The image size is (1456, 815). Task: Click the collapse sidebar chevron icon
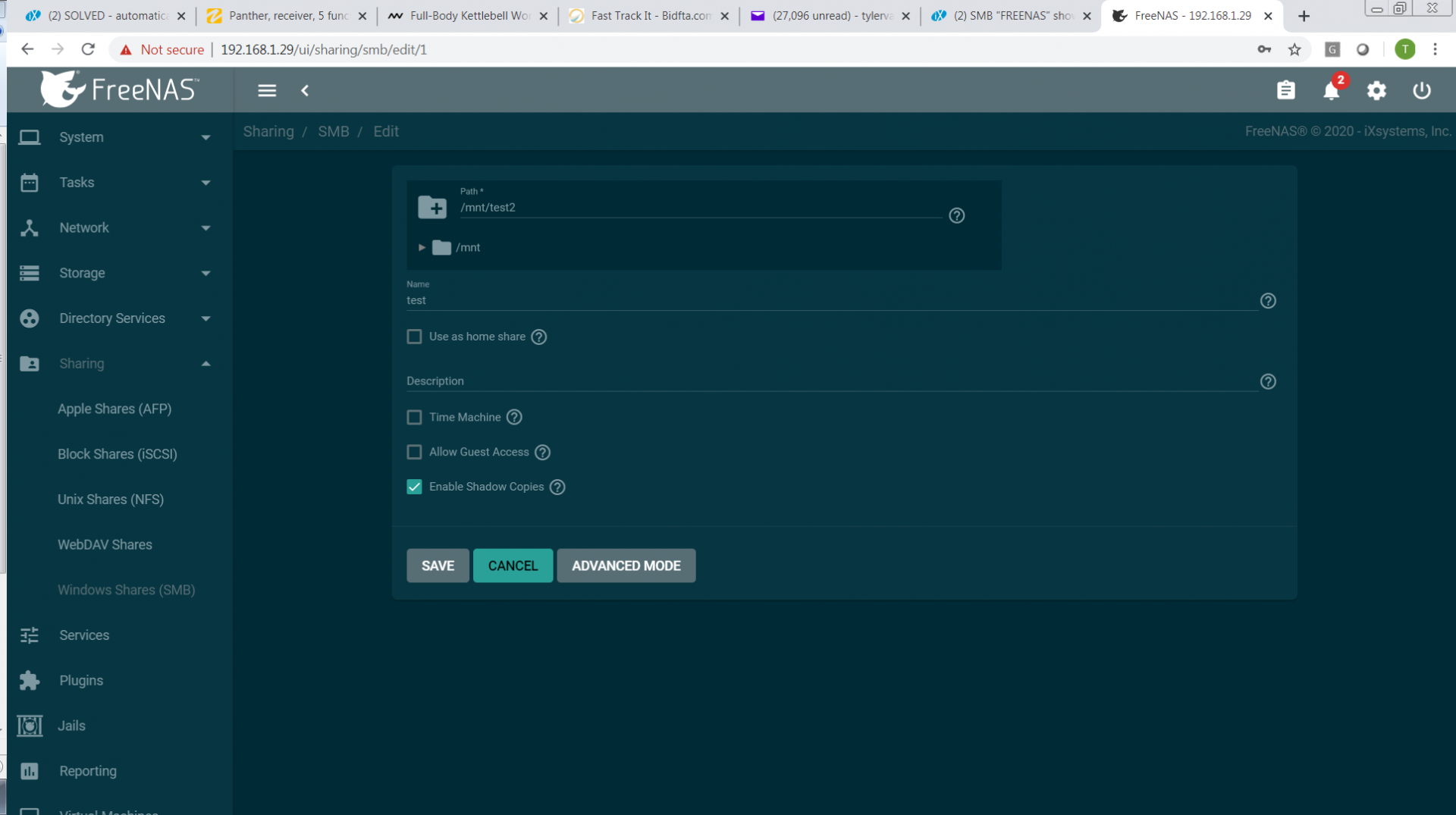pos(305,90)
